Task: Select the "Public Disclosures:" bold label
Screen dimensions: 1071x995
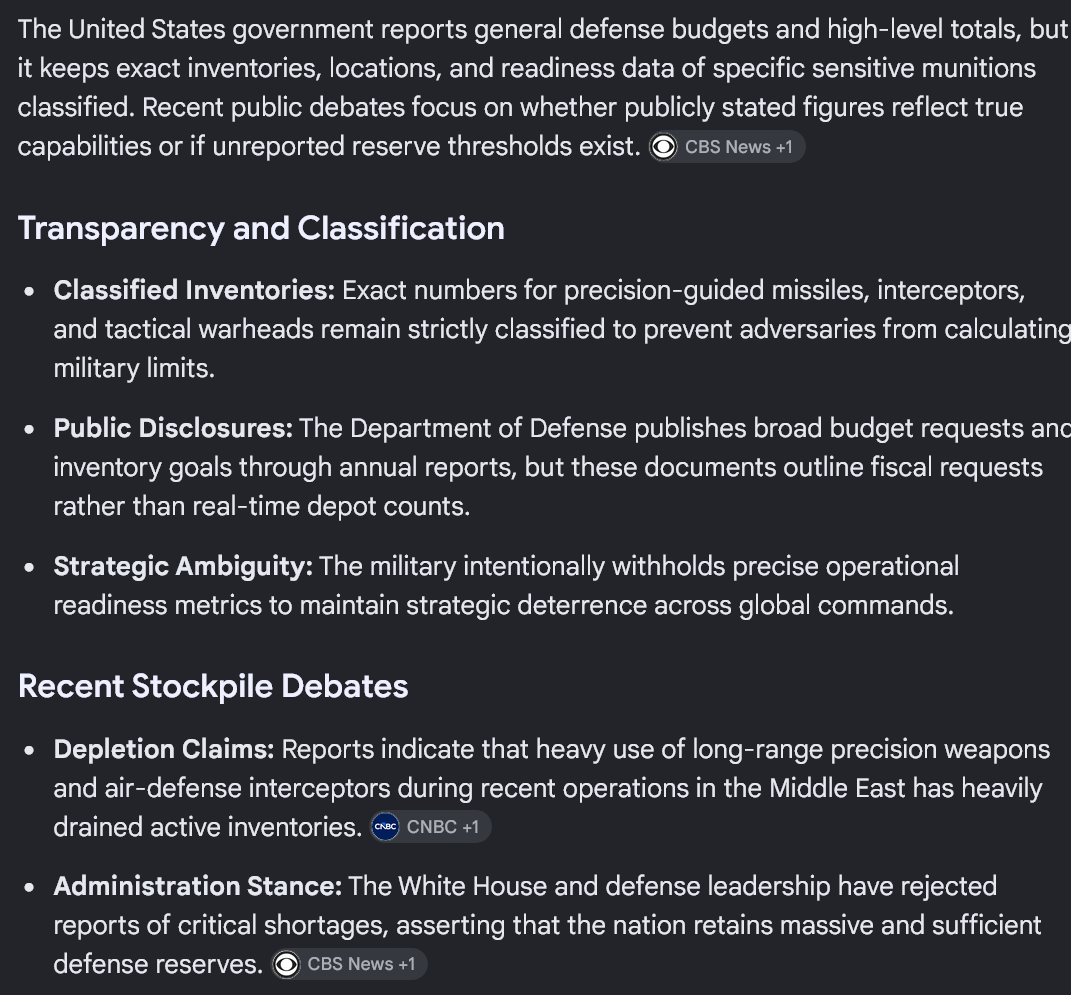Action: 173,428
